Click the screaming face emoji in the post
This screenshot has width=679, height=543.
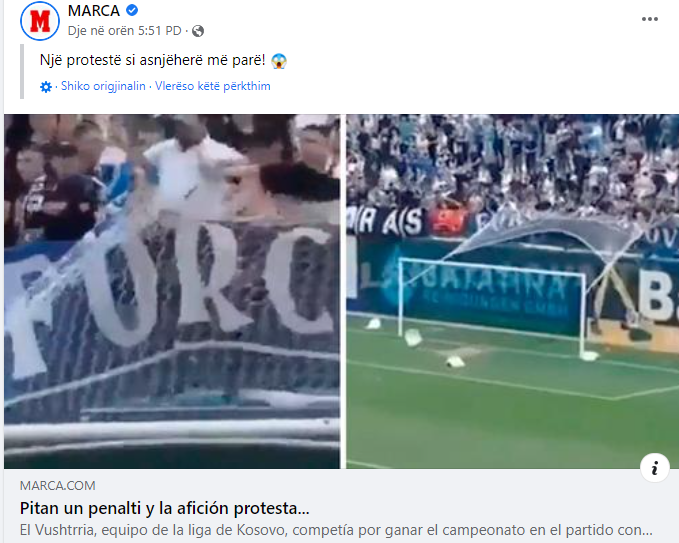pyautogui.click(x=279, y=61)
